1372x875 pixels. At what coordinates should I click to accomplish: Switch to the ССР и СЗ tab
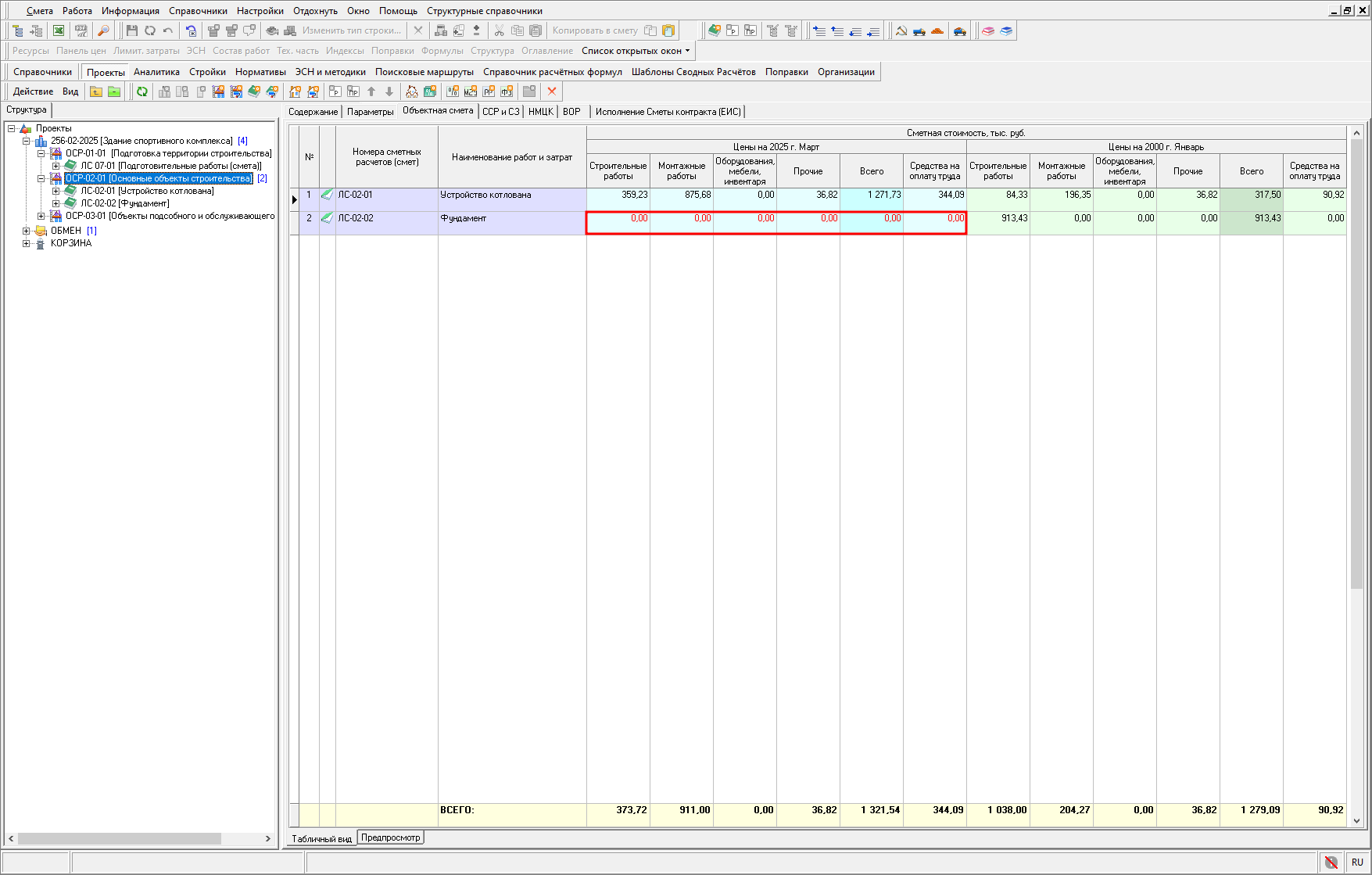point(500,112)
